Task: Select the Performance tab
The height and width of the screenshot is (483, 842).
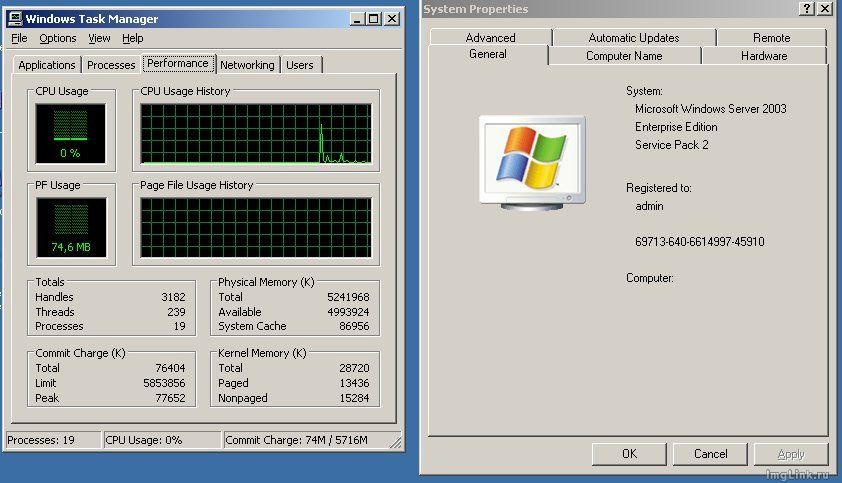Action: pos(178,63)
